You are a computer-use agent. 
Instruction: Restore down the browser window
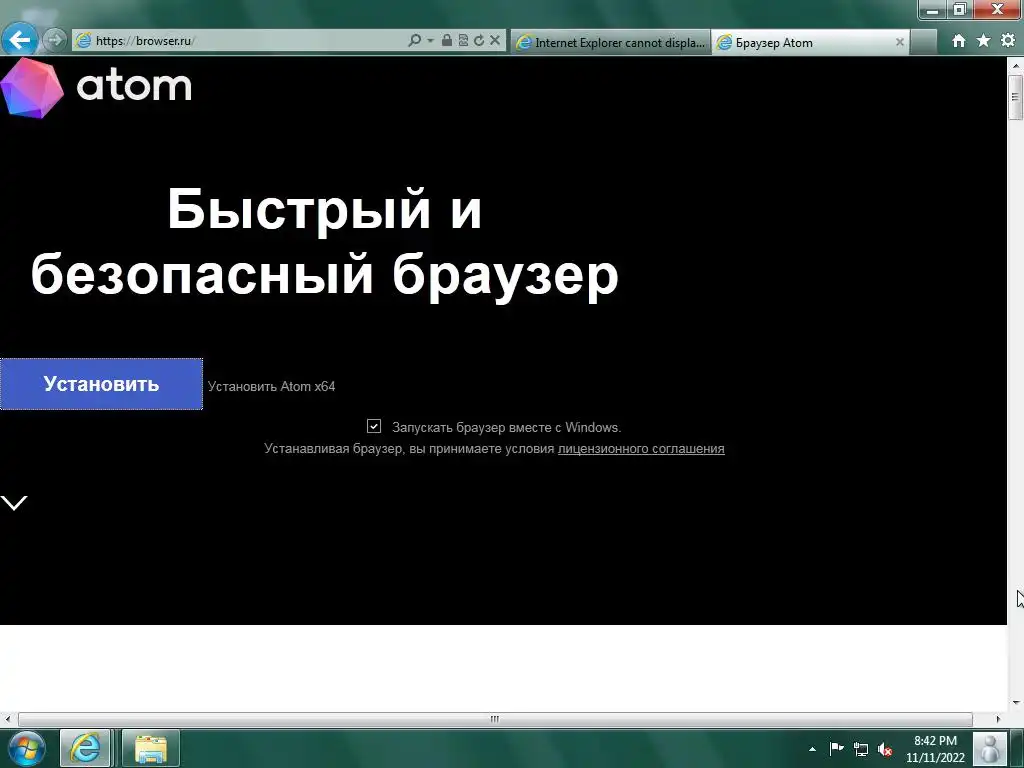[959, 10]
